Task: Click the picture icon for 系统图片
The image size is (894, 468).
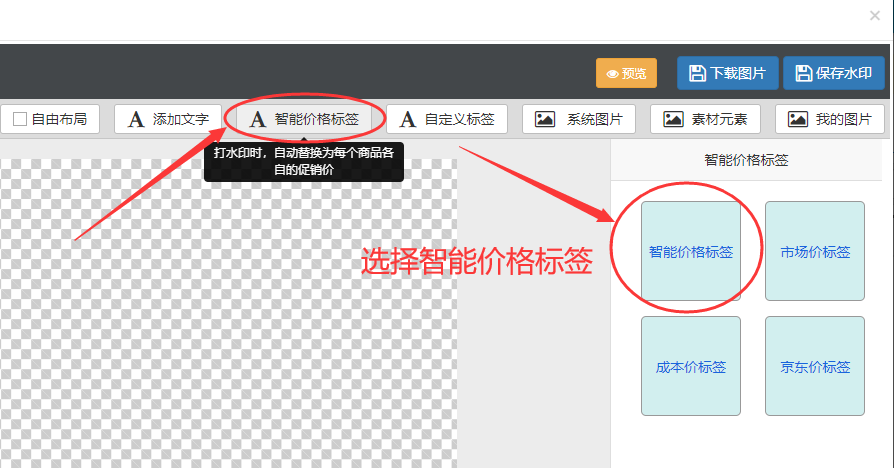Action: [545, 119]
